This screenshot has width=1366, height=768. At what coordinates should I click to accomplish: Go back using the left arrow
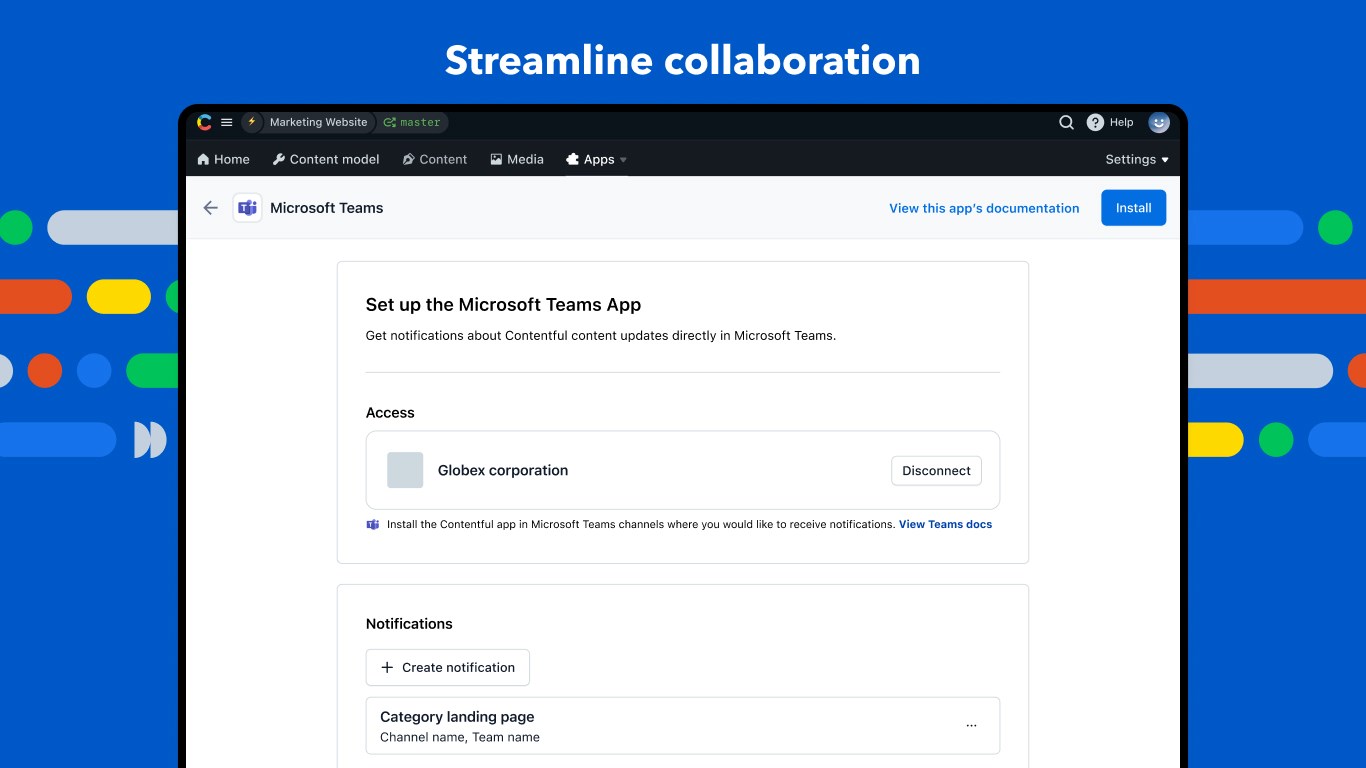click(210, 208)
